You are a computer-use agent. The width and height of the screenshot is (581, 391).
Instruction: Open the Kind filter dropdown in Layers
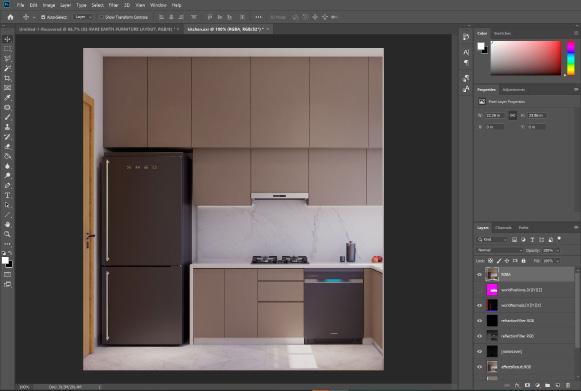[492, 240]
